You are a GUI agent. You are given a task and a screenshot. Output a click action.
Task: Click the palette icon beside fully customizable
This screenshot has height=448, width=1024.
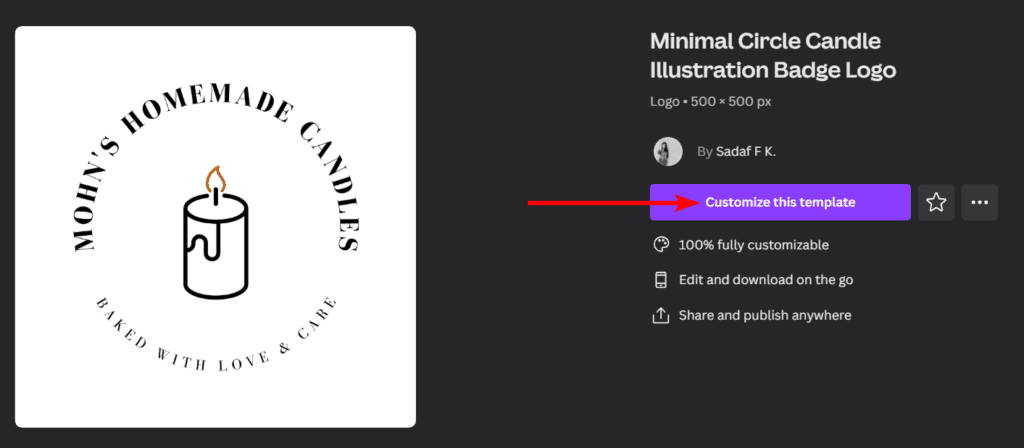[x=660, y=245]
